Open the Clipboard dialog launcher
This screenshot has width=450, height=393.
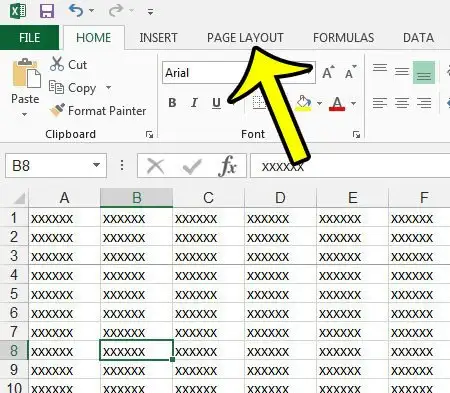(x=149, y=134)
